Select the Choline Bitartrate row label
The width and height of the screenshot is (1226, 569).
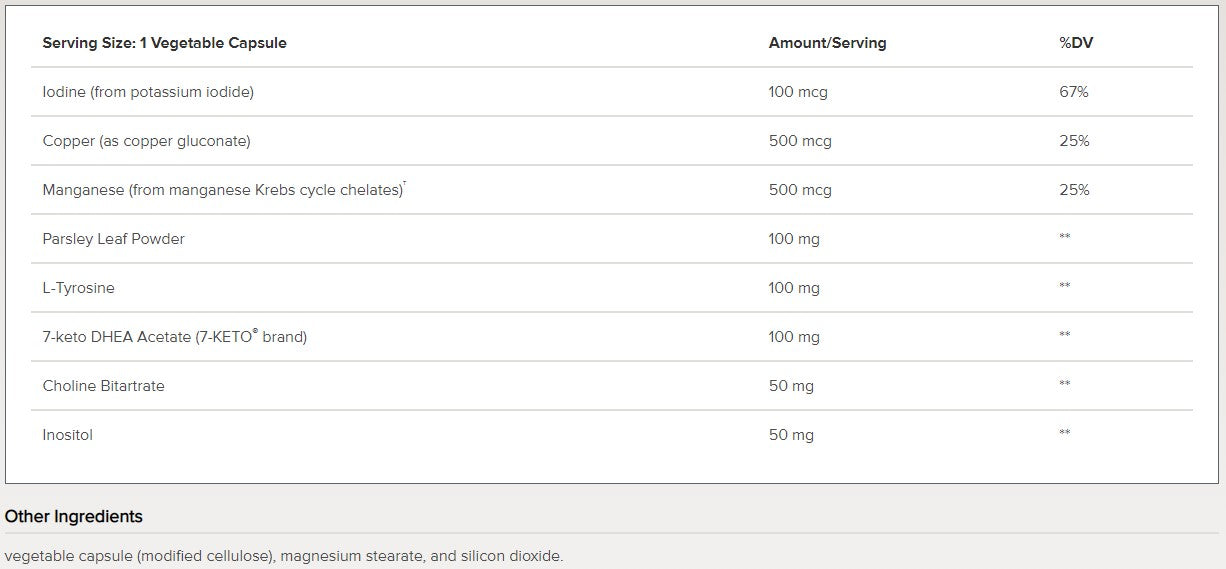click(x=103, y=386)
